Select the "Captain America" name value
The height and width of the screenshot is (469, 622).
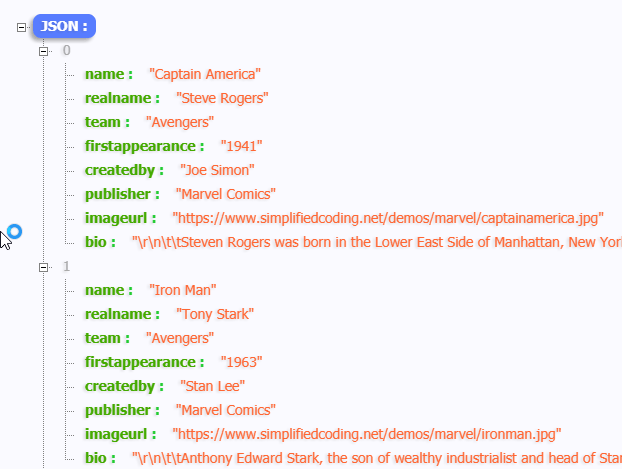pyautogui.click(x=205, y=74)
